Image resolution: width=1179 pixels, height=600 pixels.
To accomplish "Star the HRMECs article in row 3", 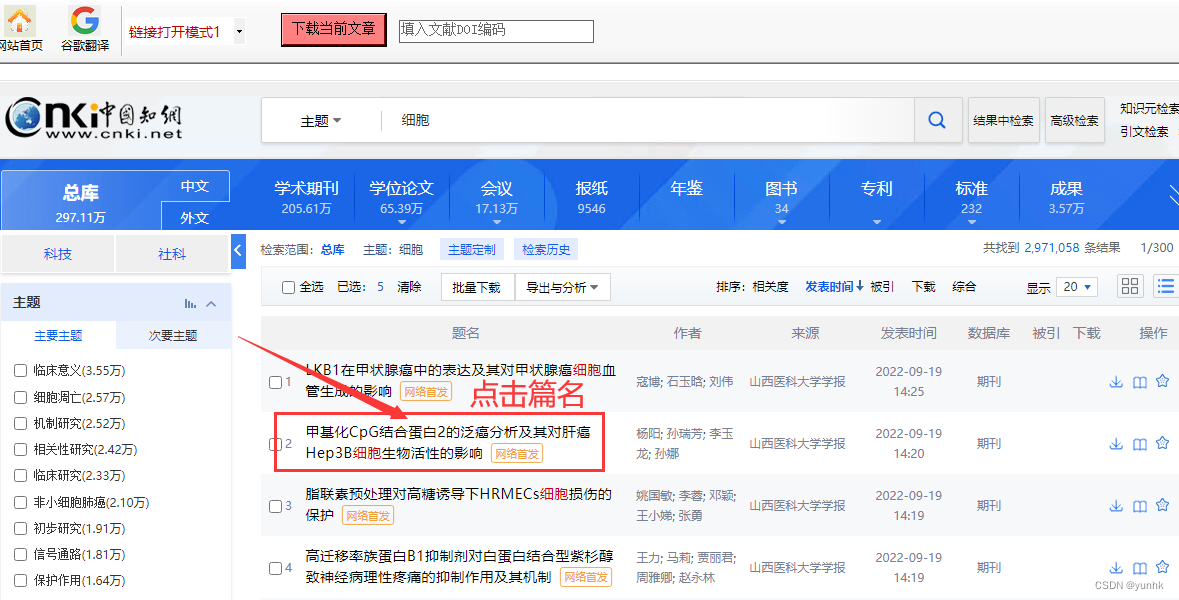I will pyautogui.click(x=1162, y=505).
